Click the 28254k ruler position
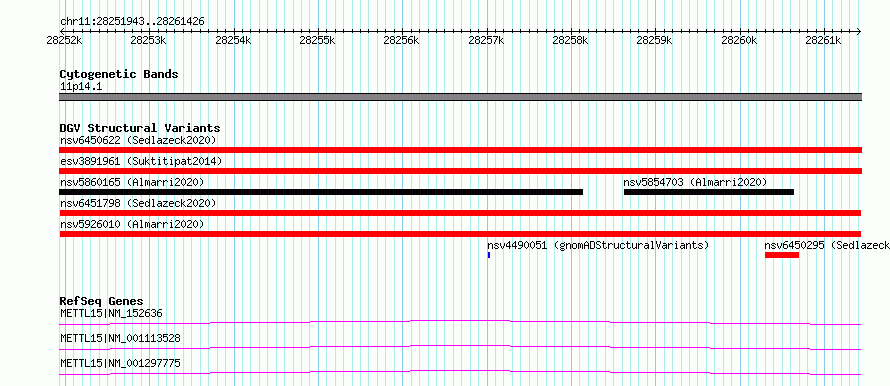890x386 pixels. coord(233,40)
